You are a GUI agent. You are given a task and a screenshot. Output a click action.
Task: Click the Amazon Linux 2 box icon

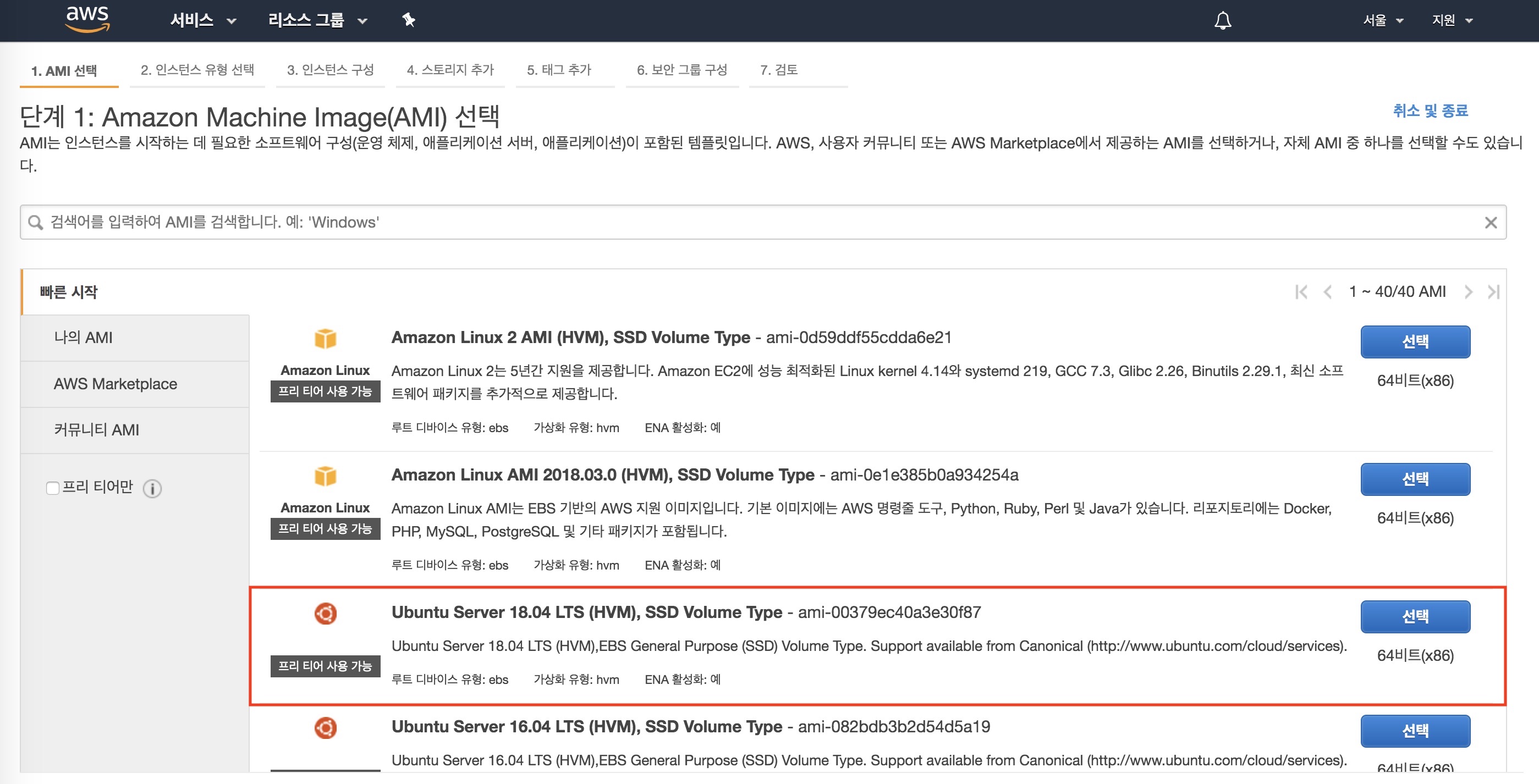click(326, 339)
